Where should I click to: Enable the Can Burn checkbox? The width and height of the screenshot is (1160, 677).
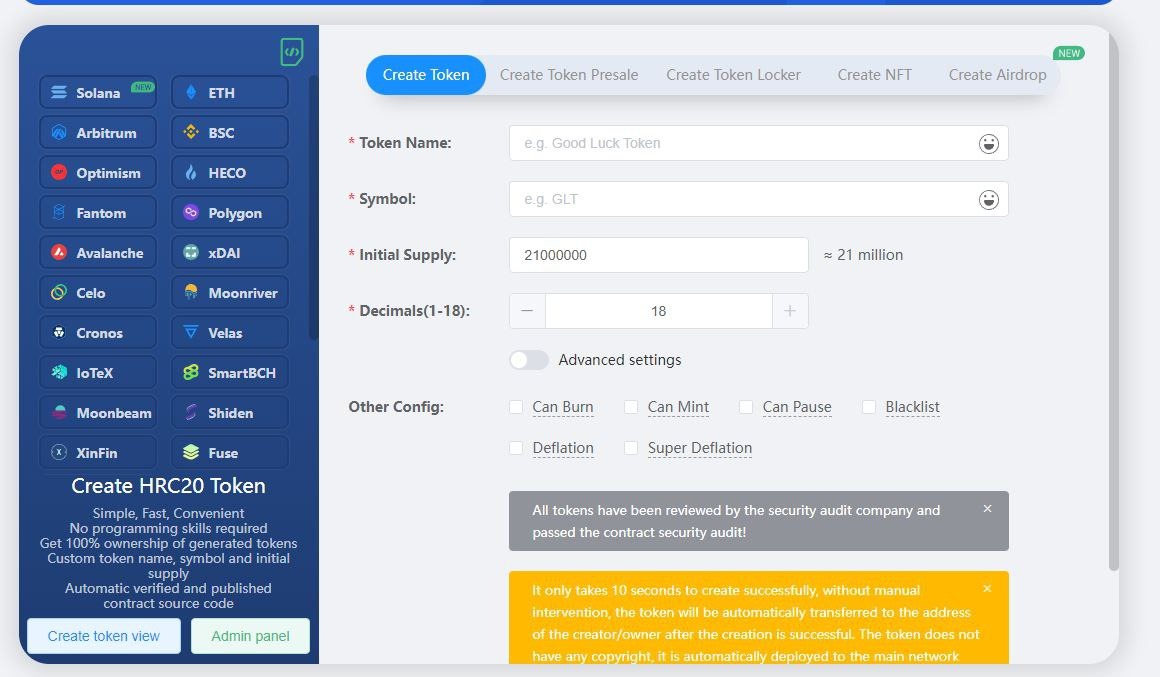click(516, 407)
